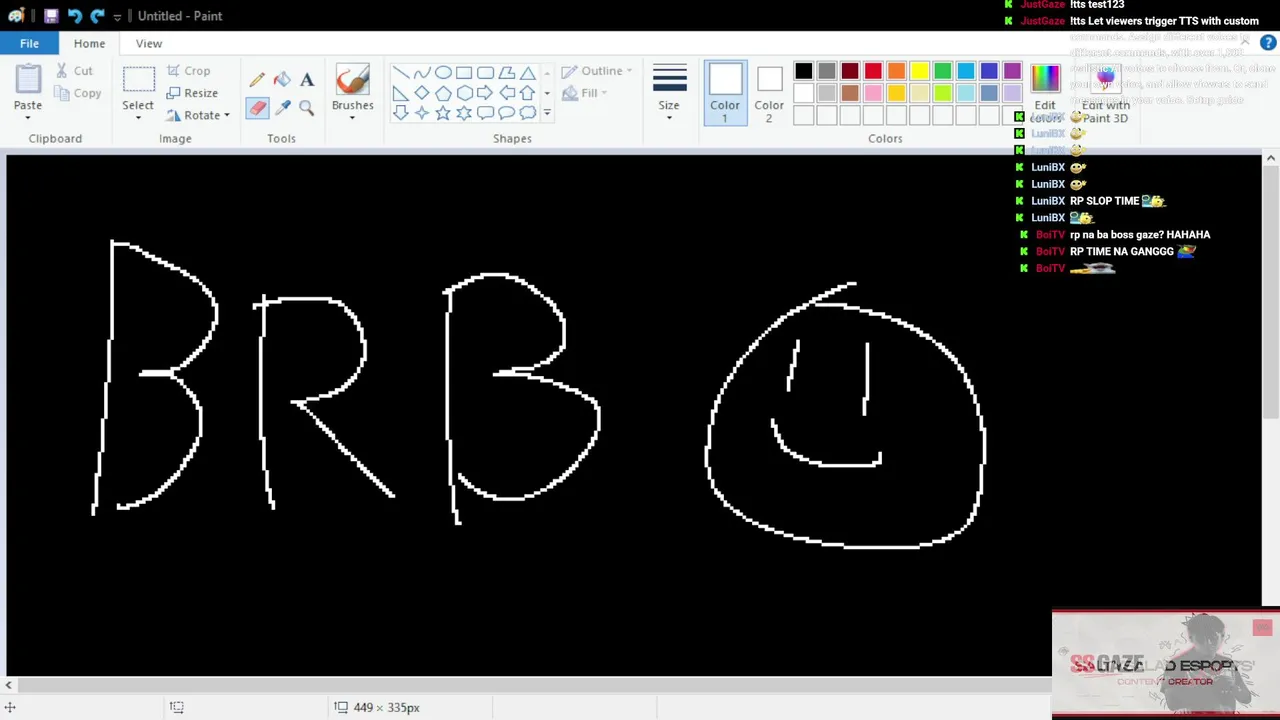The height and width of the screenshot is (720, 1280).
Task: Click the Cut button
Action: [x=75, y=71]
